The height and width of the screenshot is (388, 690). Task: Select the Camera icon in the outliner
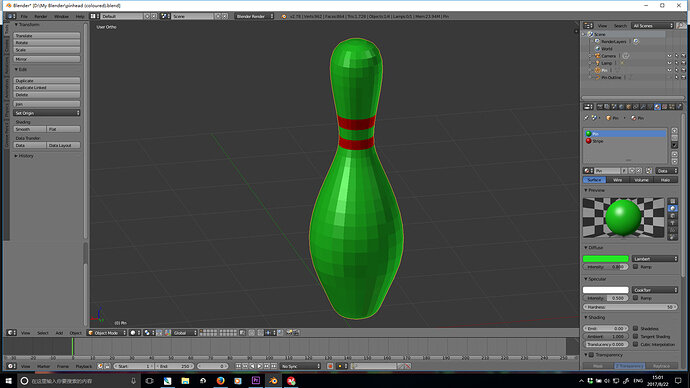pyautogui.click(x=598, y=56)
